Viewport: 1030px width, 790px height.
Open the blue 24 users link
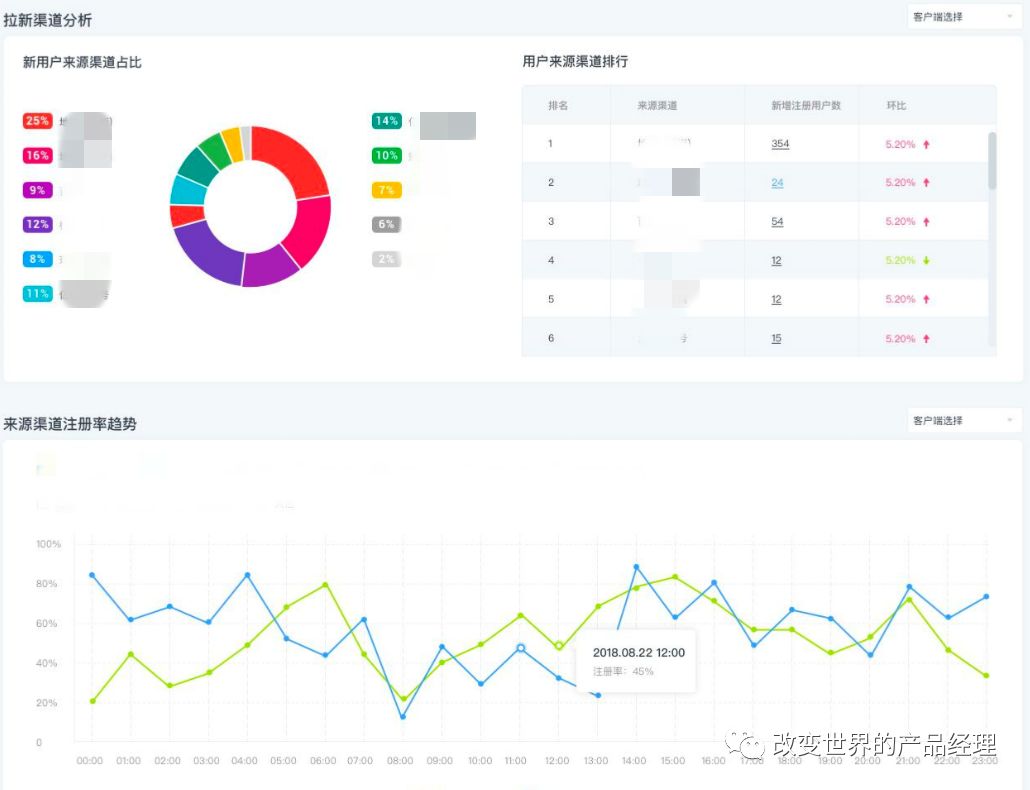[x=777, y=183]
